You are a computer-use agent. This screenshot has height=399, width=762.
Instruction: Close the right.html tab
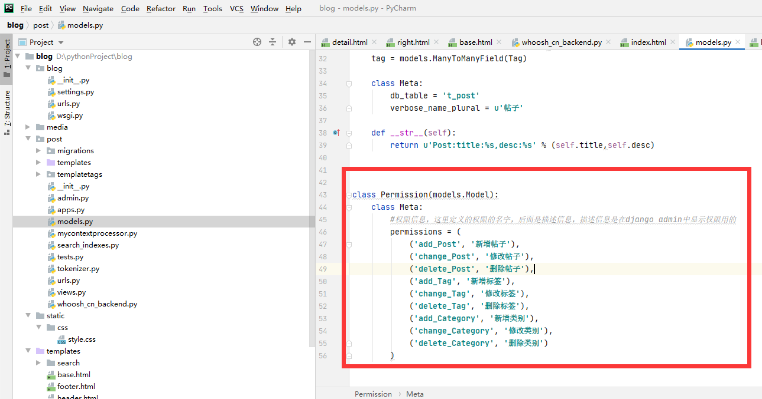[436, 42]
